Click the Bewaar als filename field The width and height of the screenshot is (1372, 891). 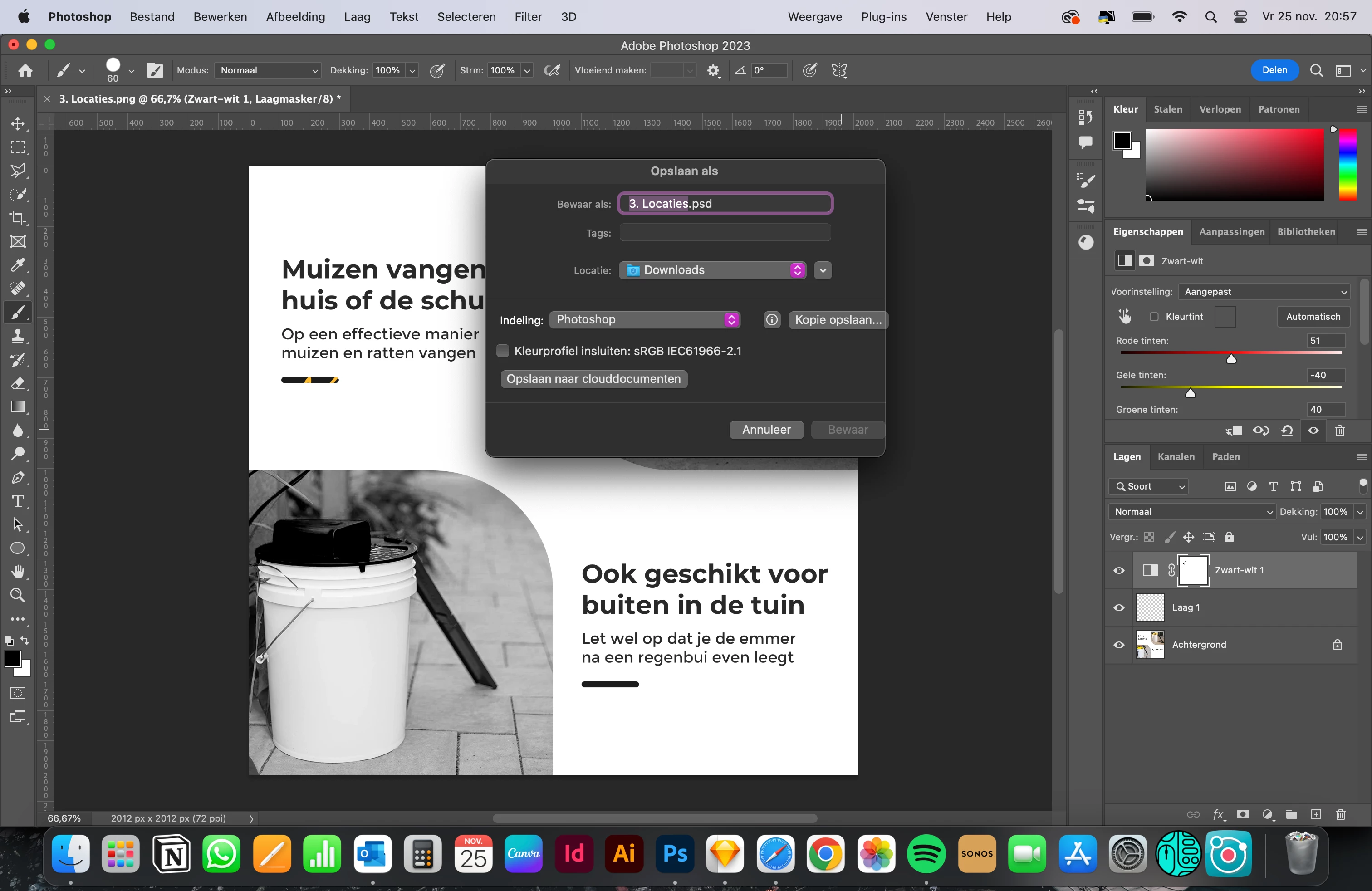[725, 203]
